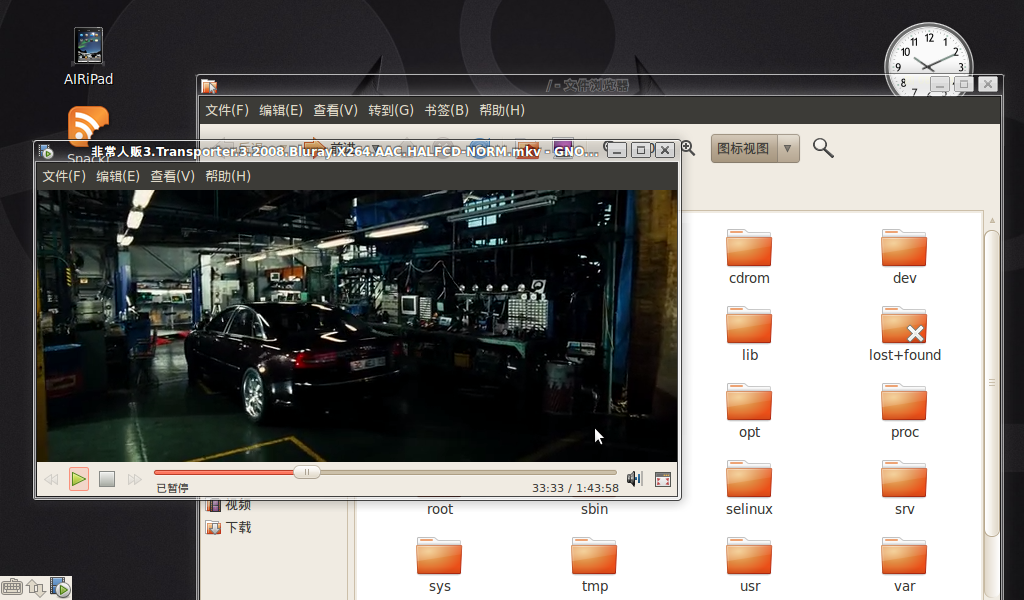Select the selinux folder
The height and width of the screenshot is (600, 1024).
pos(749,488)
